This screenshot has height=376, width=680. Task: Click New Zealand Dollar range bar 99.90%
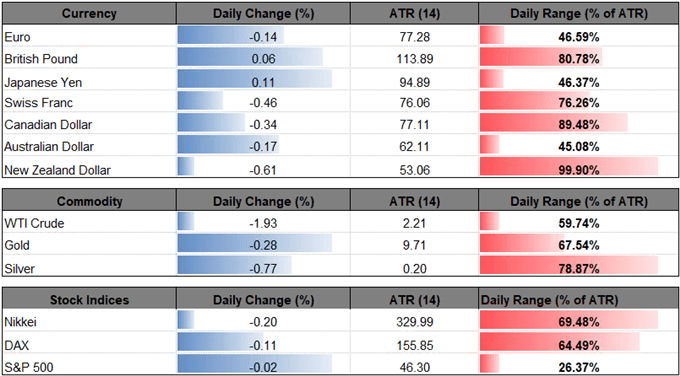coord(569,168)
